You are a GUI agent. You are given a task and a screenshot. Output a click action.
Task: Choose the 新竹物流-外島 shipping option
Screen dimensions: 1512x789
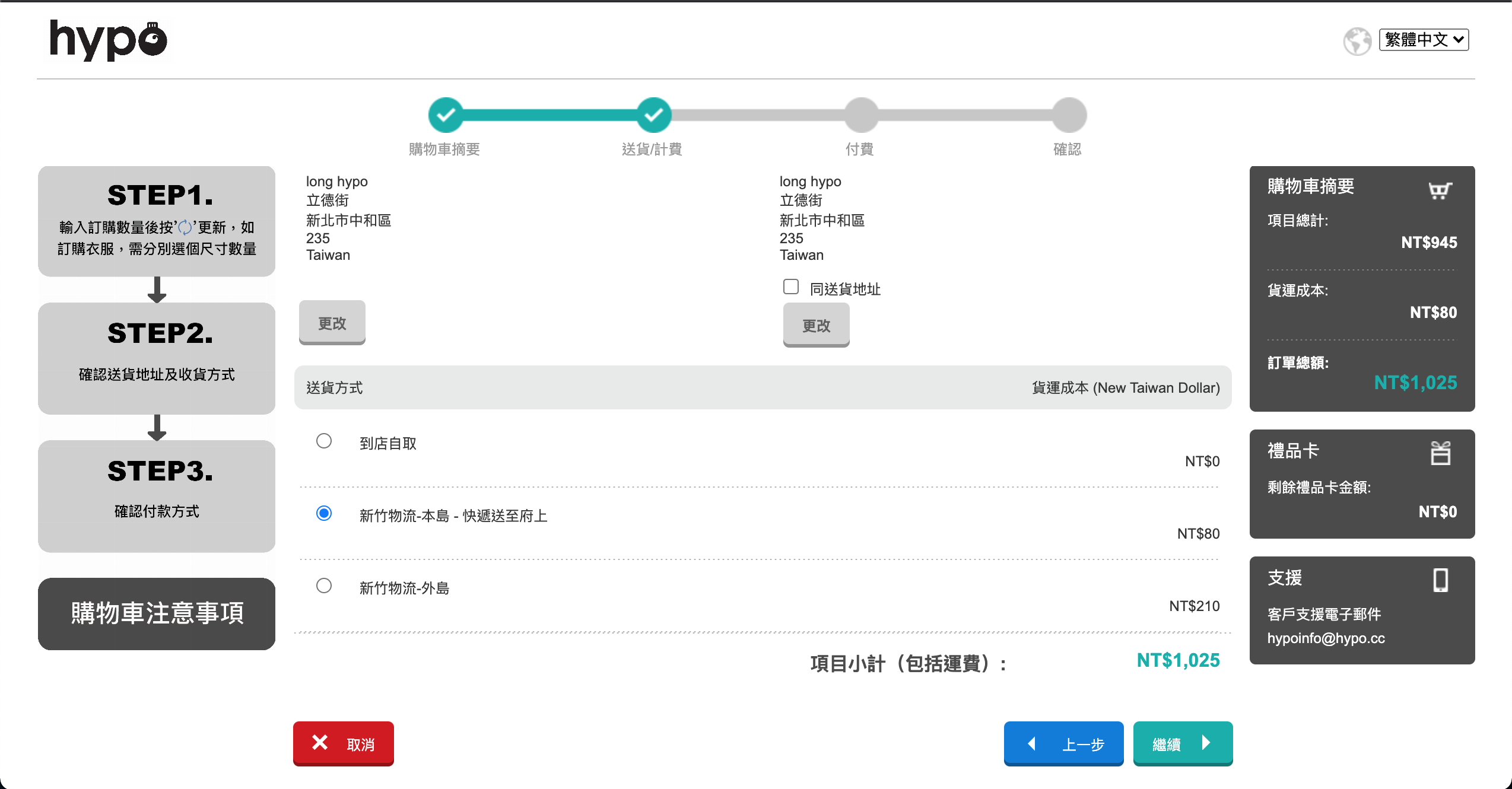pyautogui.click(x=324, y=586)
